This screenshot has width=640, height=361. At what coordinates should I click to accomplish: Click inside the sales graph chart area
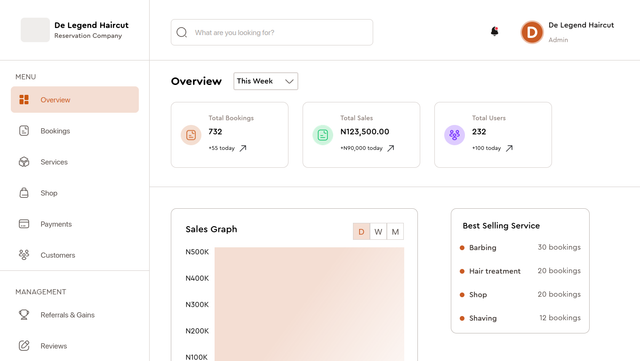309,304
